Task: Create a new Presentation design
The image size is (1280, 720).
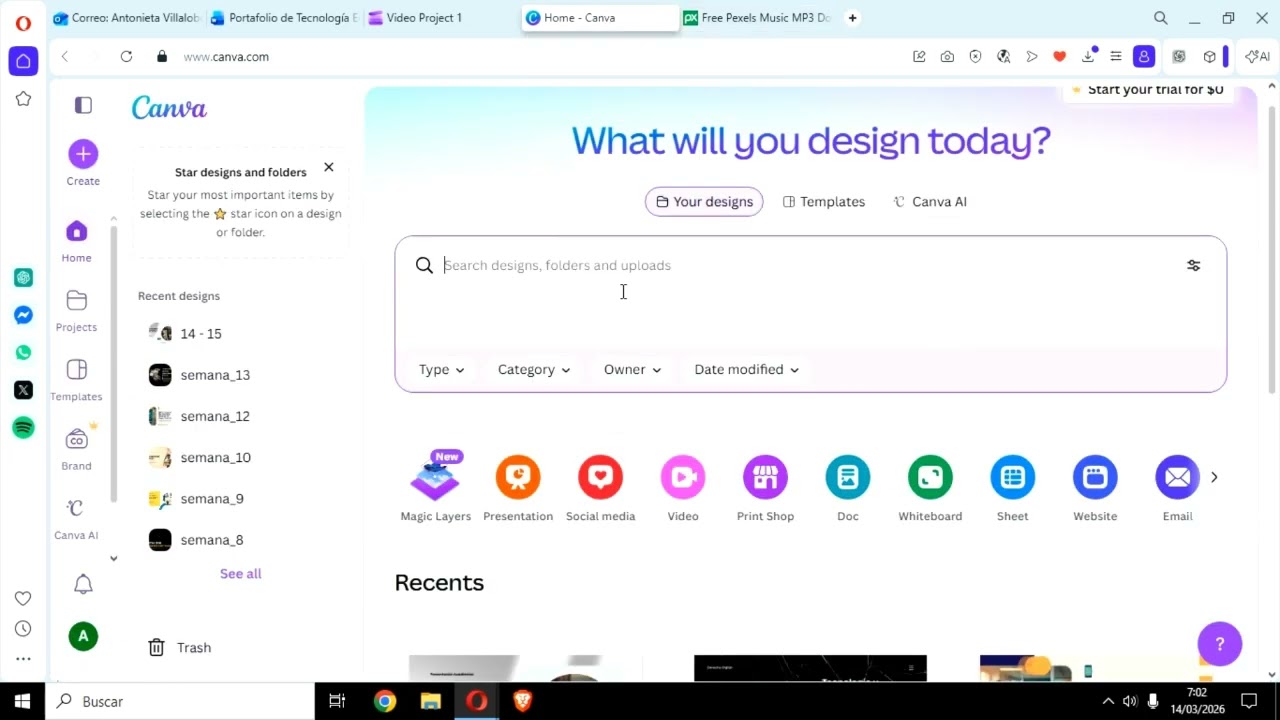Action: click(x=518, y=477)
